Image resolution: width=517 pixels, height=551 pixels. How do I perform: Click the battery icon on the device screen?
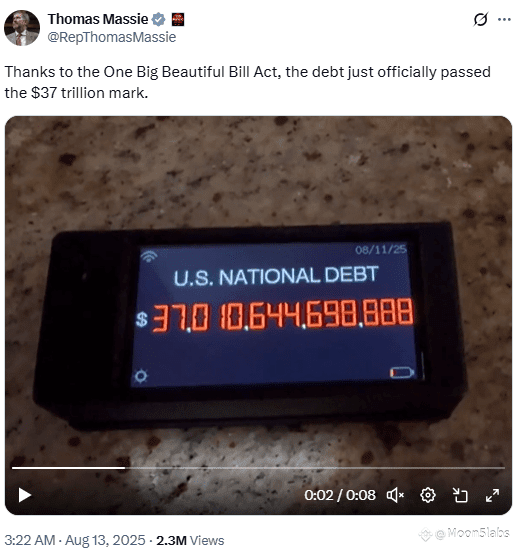pos(402,372)
